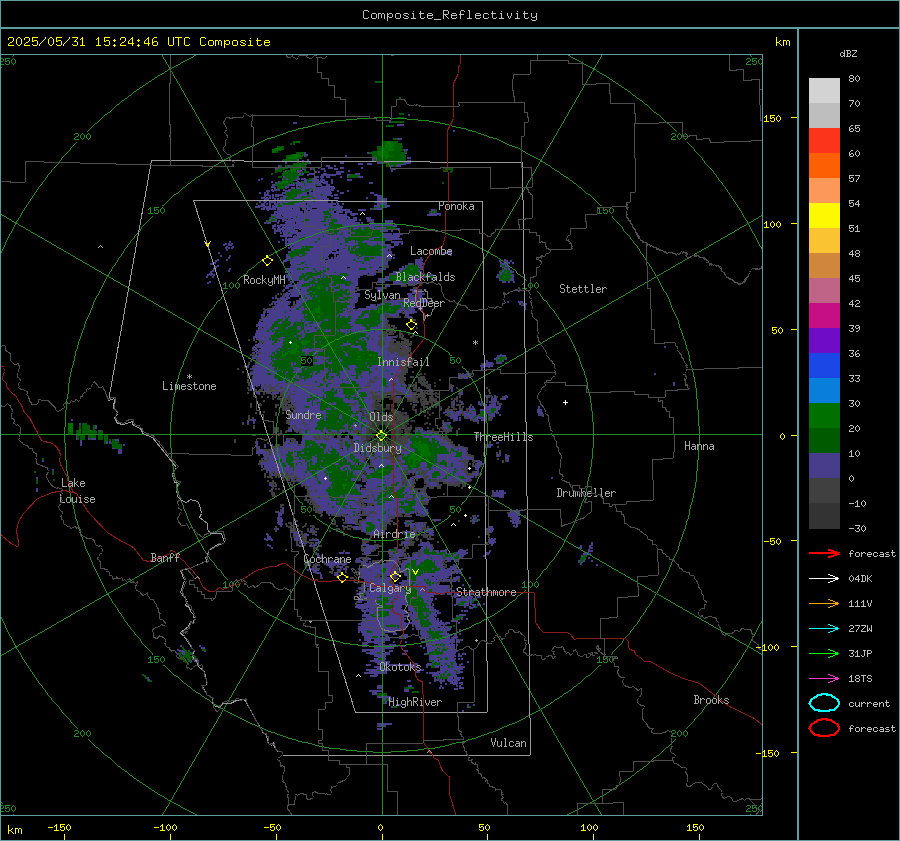The width and height of the screenshot is (900, 841).
Task: Click the Brooks city label
Action: (711, 700)
